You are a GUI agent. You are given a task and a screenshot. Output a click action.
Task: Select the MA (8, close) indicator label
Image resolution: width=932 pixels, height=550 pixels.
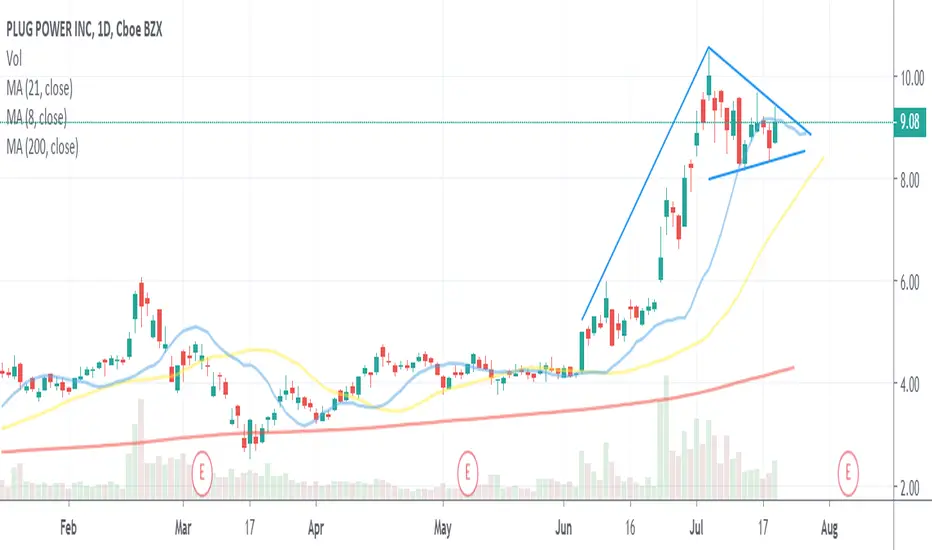[x=36, y=117]
